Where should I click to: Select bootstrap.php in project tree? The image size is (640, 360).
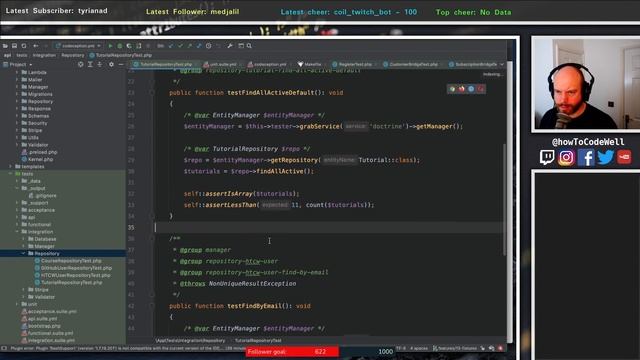(x=41, y=326)
